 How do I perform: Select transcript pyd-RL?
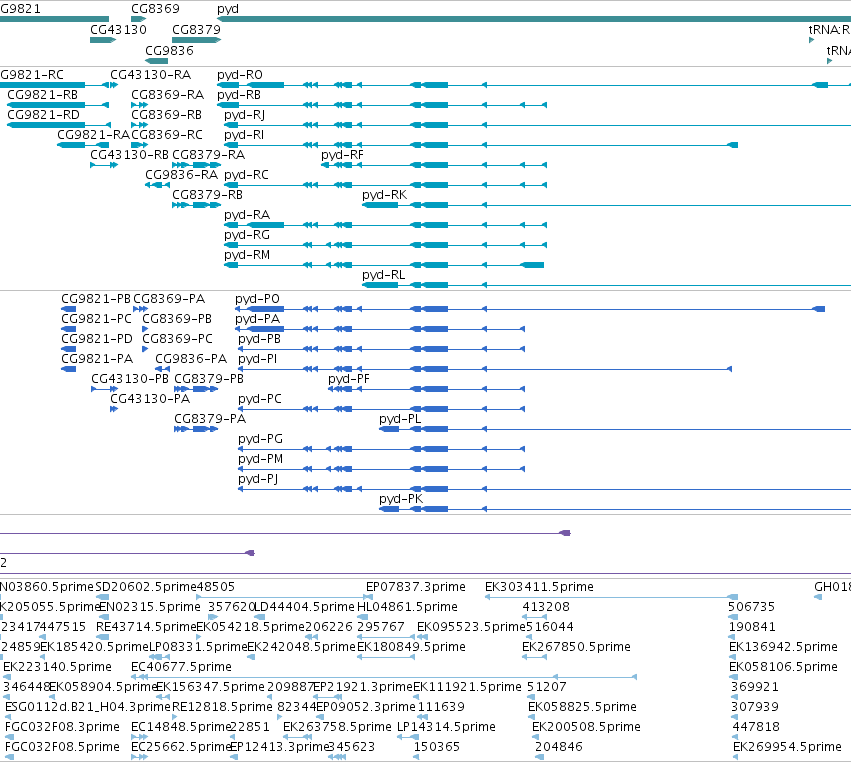[384, 275]
